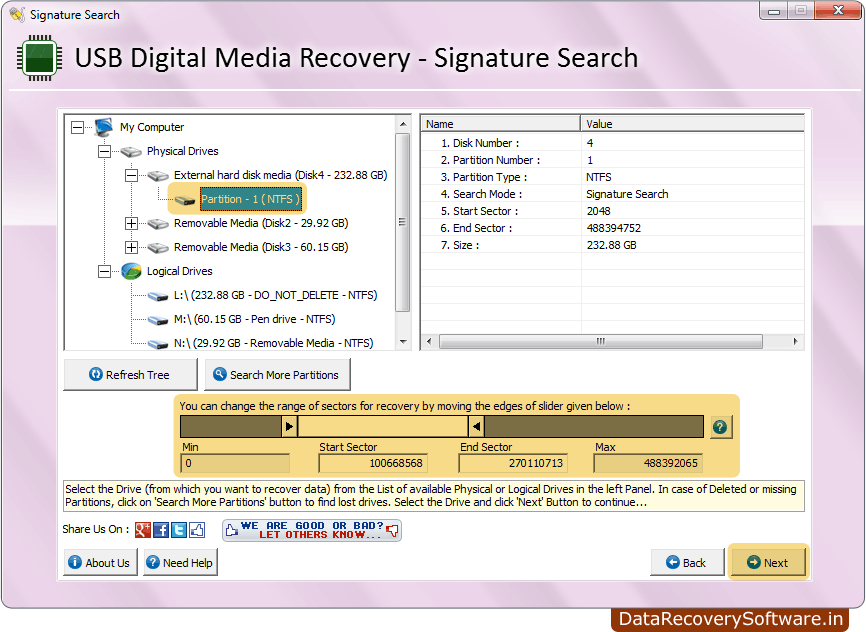
Task: Click the right end-sector slider handle
Action: click(x=476, y=426)
